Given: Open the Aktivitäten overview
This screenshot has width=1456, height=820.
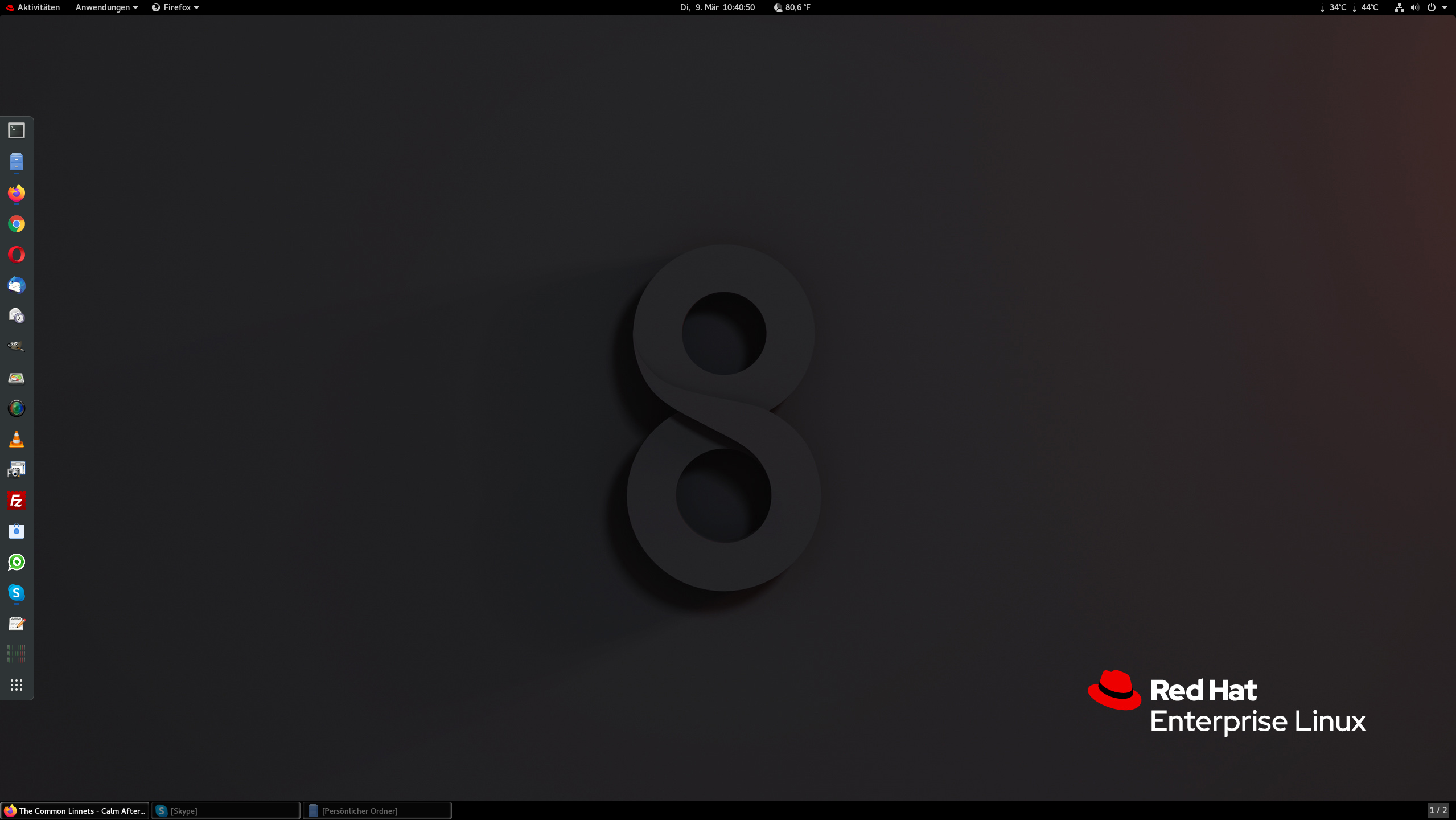Looking at the screenshot, I should (33, 7).
